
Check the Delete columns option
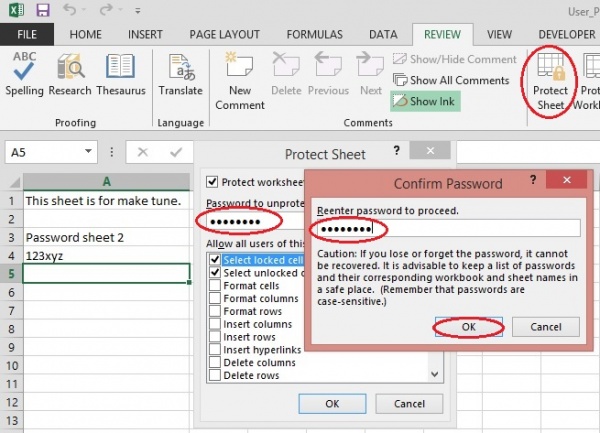215,362
